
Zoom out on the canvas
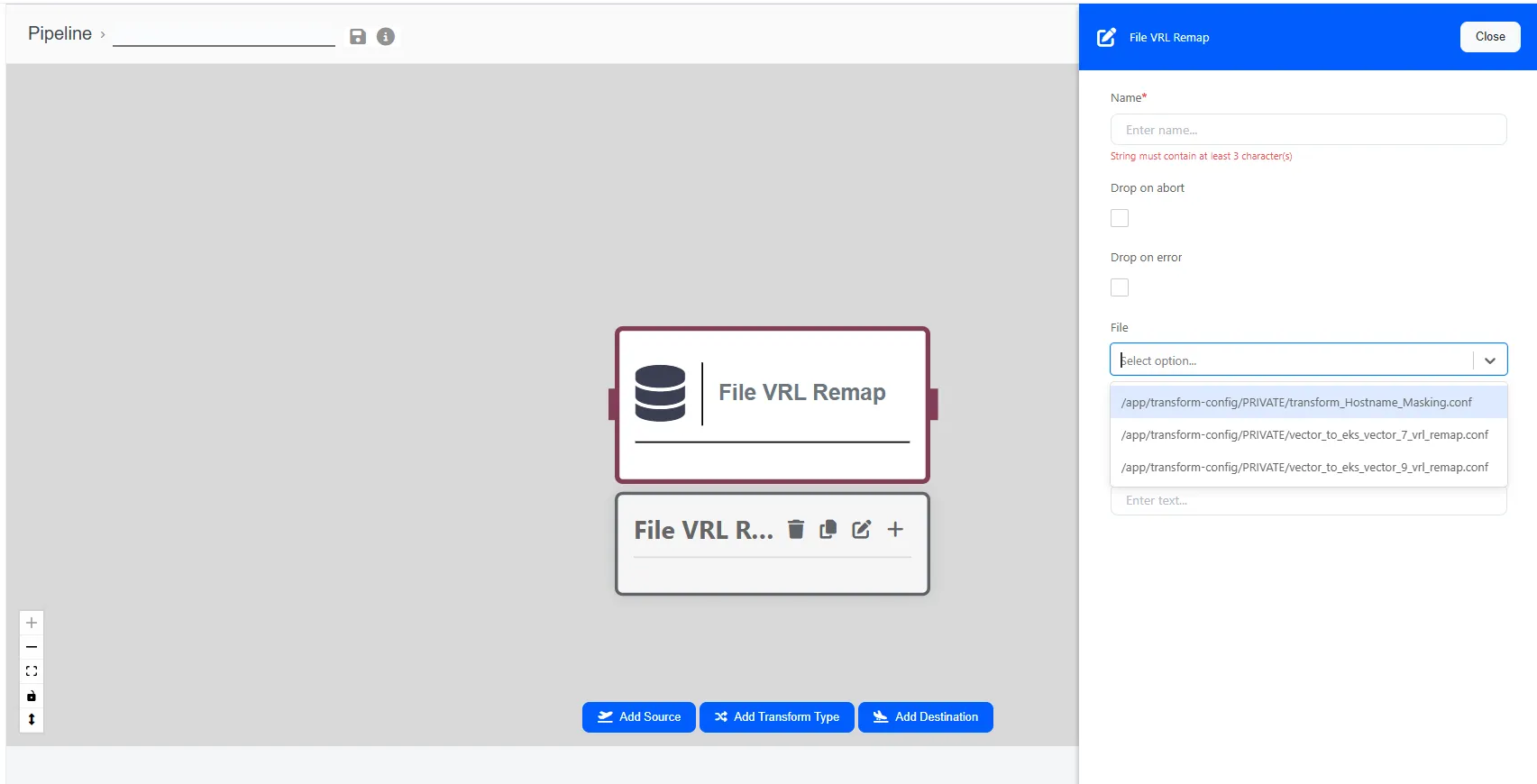[x=32, y=647]
